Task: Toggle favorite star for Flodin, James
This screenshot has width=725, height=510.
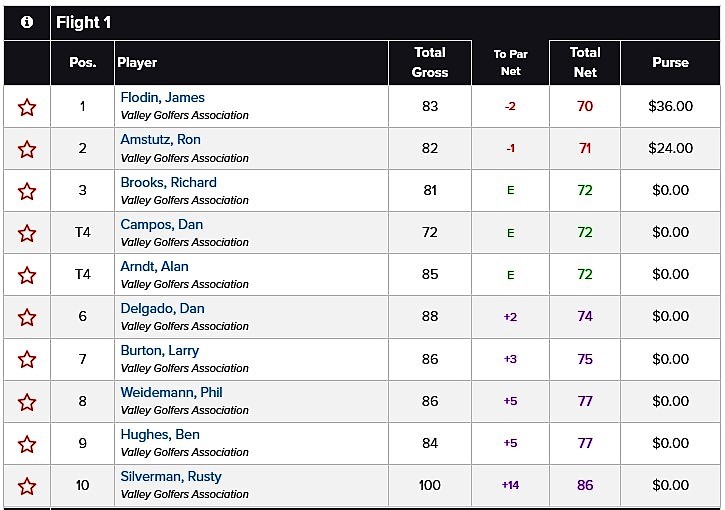Action: click(x=27, y=107)
